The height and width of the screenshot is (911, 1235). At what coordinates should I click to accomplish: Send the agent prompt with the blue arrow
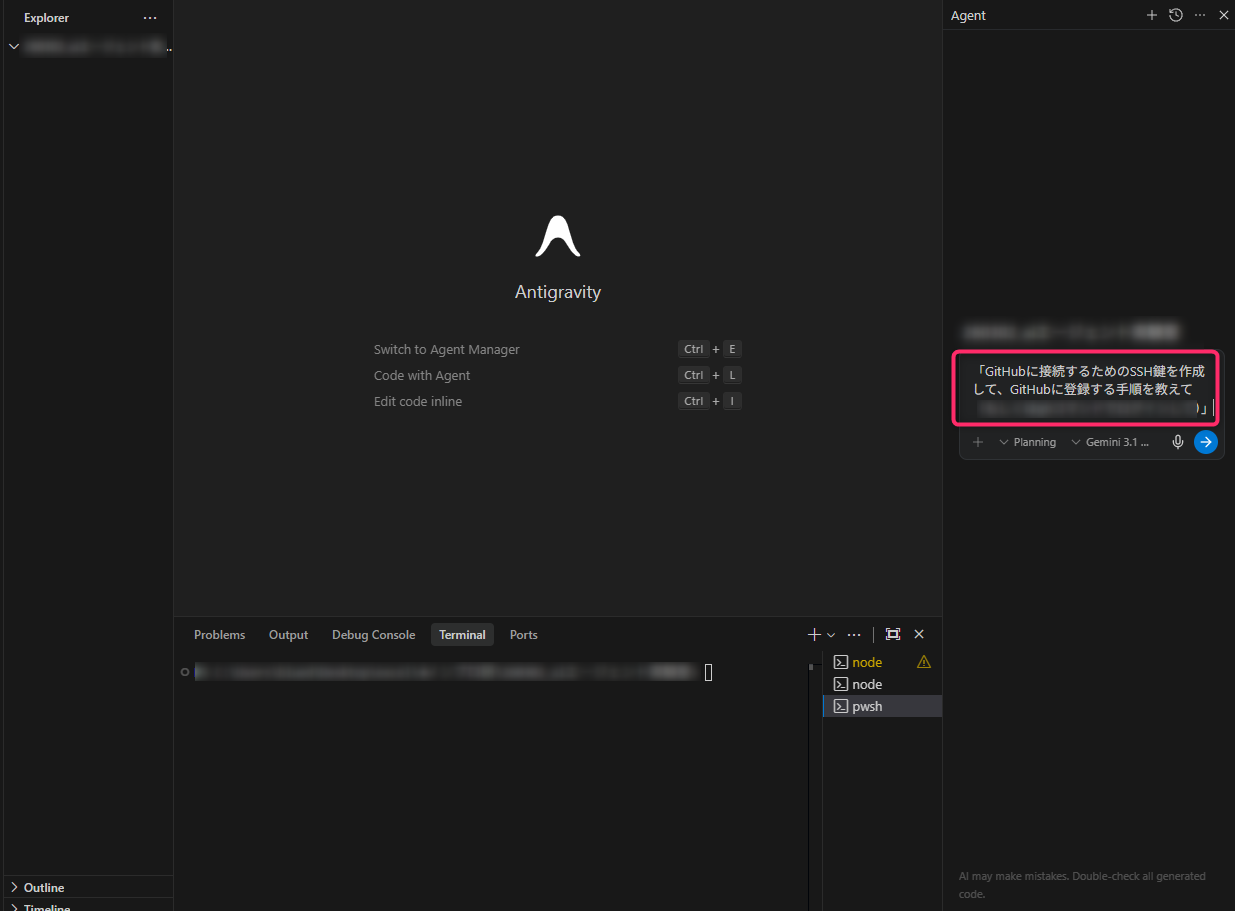pyautogui.click(x=1205, y=442)
